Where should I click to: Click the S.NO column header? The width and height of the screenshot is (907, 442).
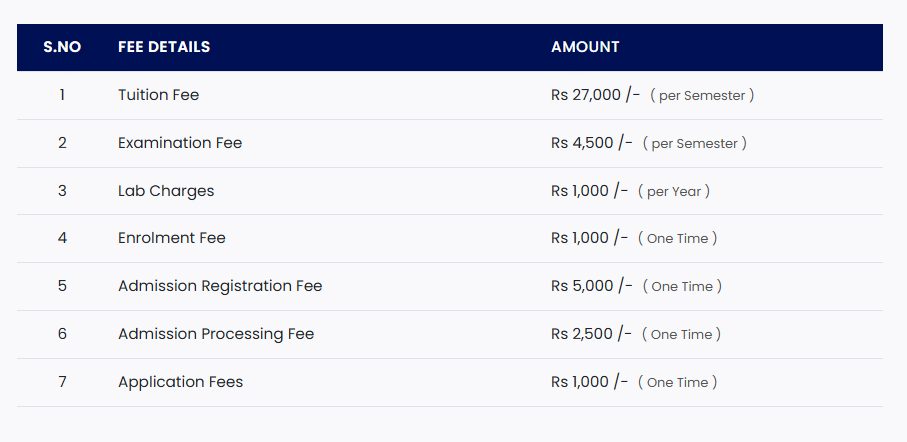tap(62, 47)
